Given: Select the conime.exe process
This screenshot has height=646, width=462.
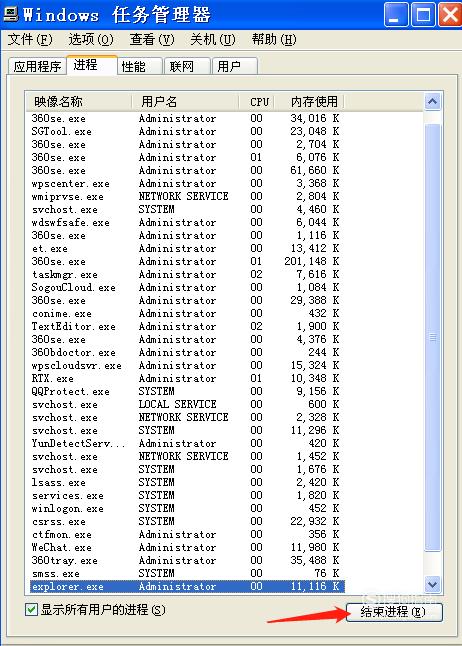Looking at the screenshot, I should [x=187, y=314].
